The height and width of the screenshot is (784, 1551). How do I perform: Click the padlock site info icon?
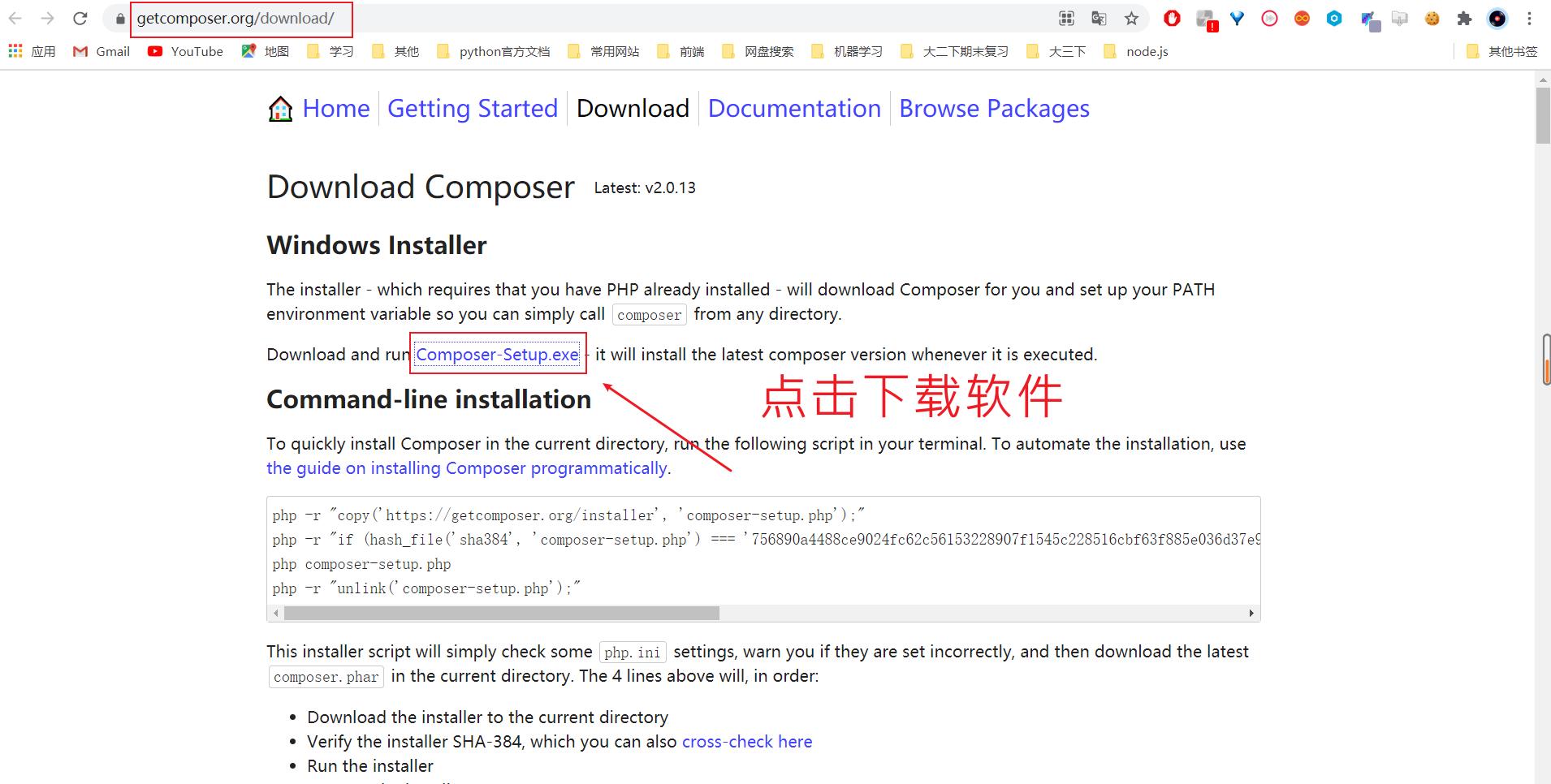120,19
